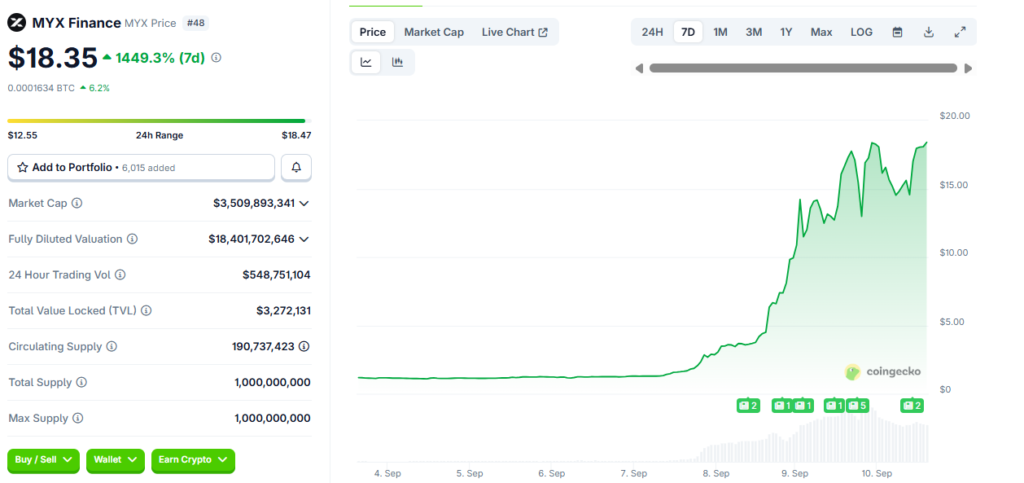This screenshot has width=1024, height=483.
Task: Click the news marker labeled 5
Action: pyautogui.click(x=857, y=406)
